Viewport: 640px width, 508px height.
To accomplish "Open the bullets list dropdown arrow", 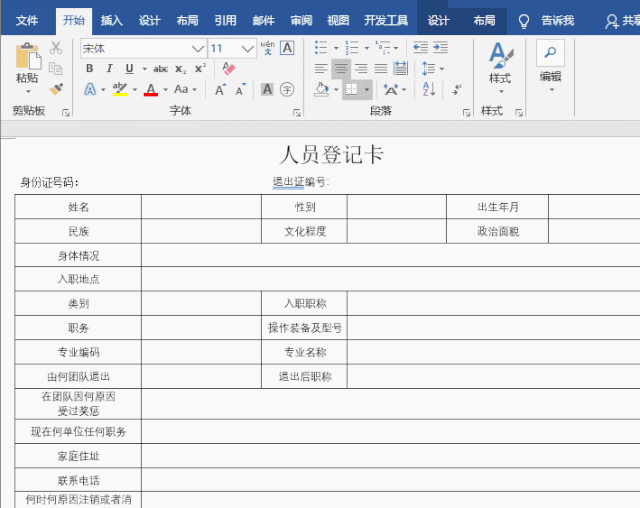I will click(336, 48).
